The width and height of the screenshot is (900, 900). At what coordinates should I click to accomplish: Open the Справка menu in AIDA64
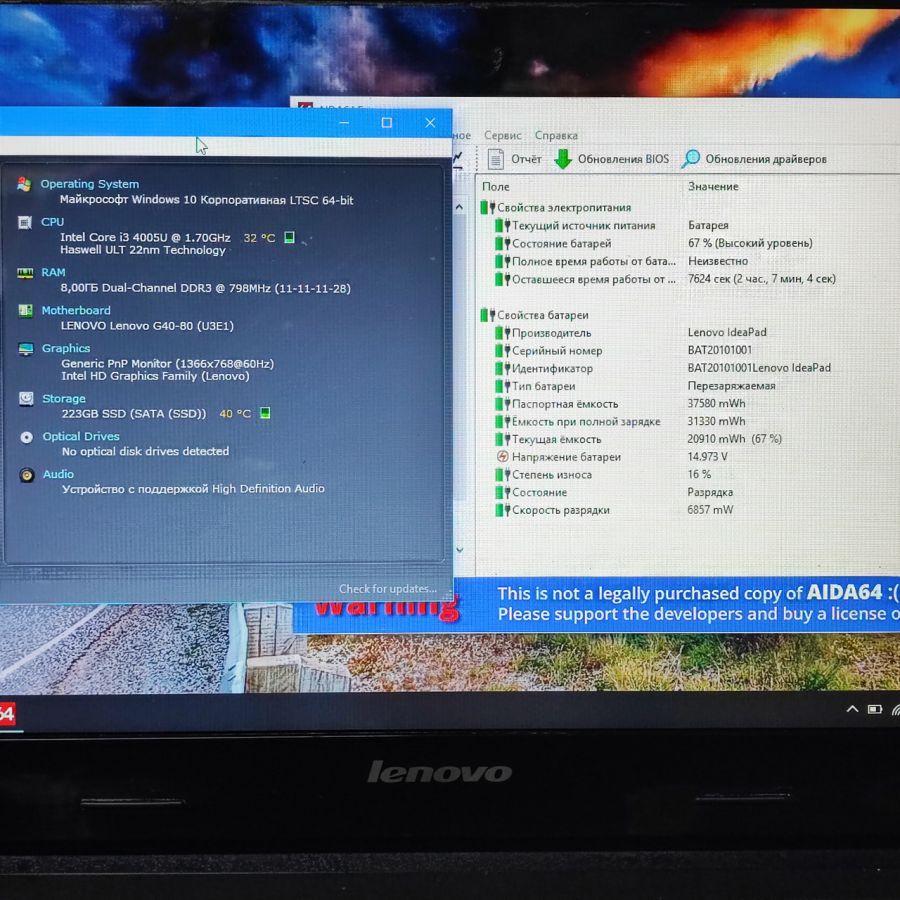(x=556, y=136)
